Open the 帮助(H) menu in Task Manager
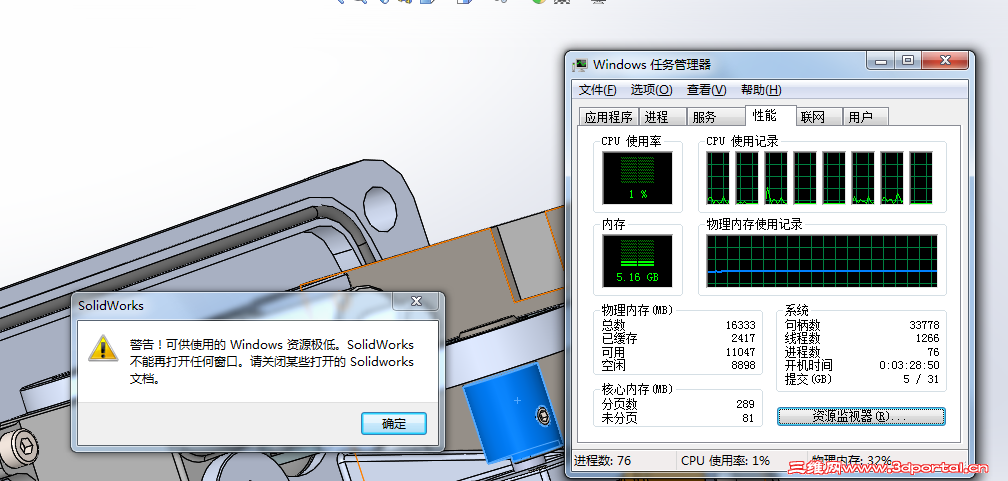 point(761,90)
